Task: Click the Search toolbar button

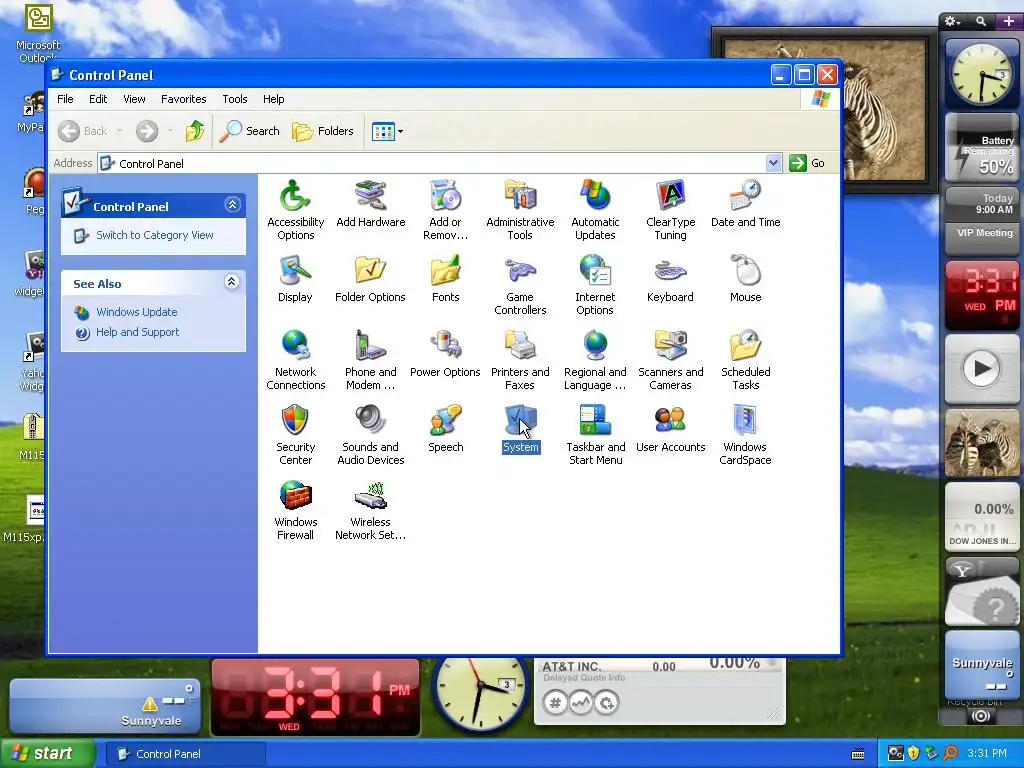Action: click(249, 131)
